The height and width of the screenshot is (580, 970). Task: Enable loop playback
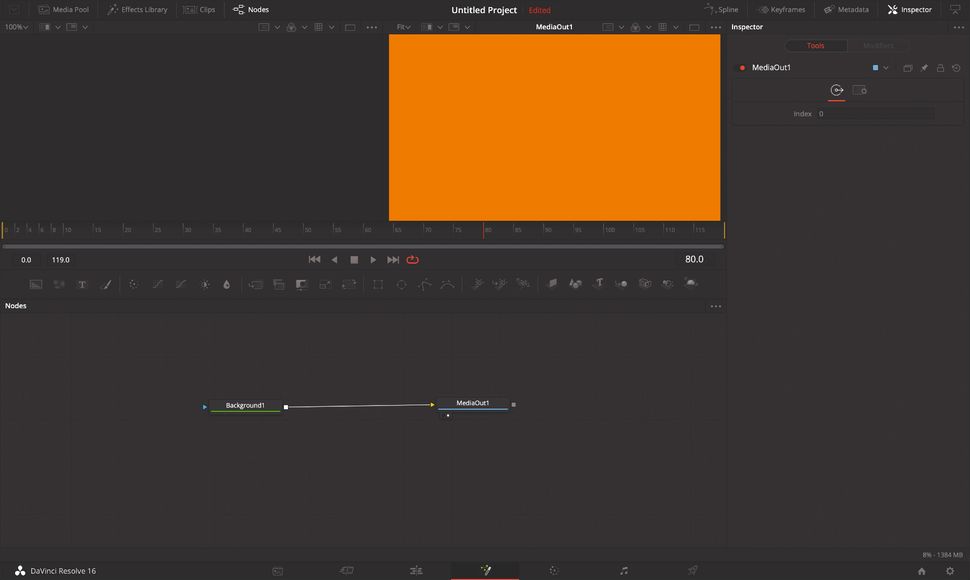click(412, 259)
